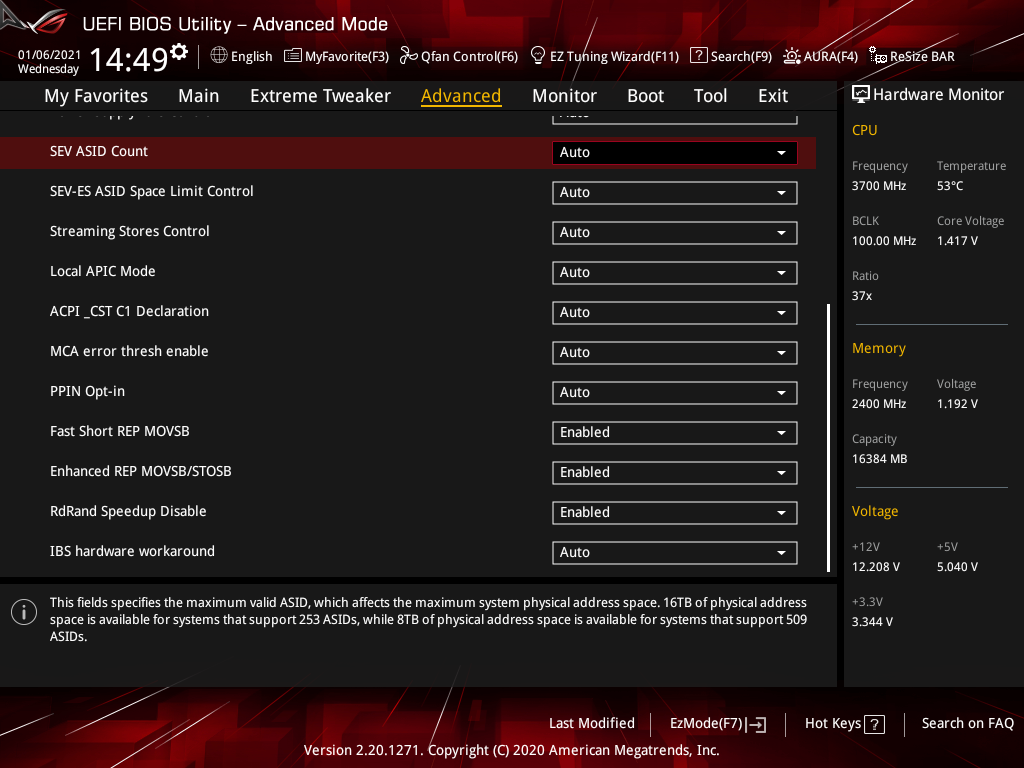Screen dimensions: 1024x768
Task: Click the globe language icon
Action: pos(219,56)
